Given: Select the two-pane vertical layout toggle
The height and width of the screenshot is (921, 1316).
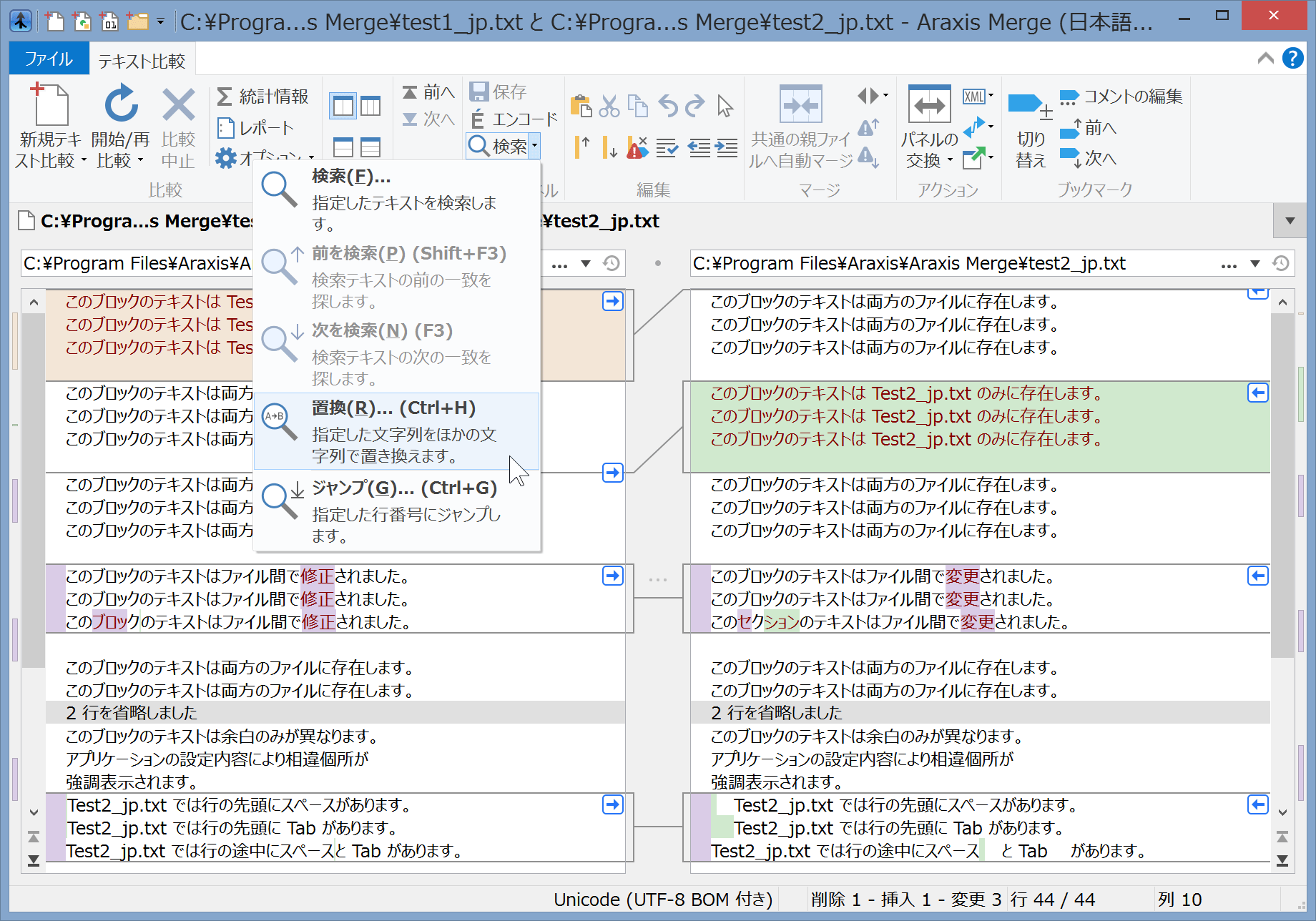Looking at the screenshot, I should [x=343, y=107].
